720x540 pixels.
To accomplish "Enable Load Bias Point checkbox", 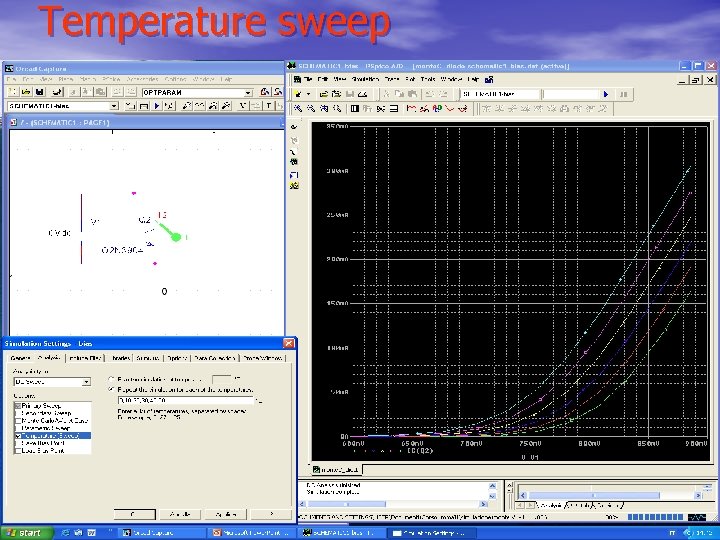I will (x=18, y=450).
